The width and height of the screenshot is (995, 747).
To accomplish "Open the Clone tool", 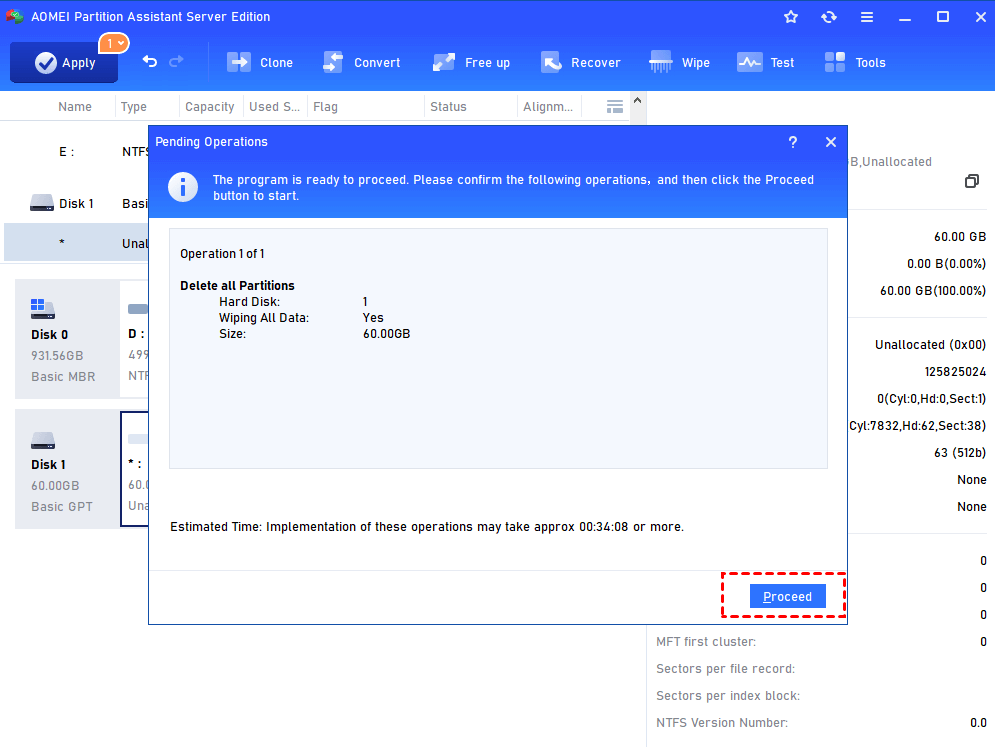I will point(260,62).
